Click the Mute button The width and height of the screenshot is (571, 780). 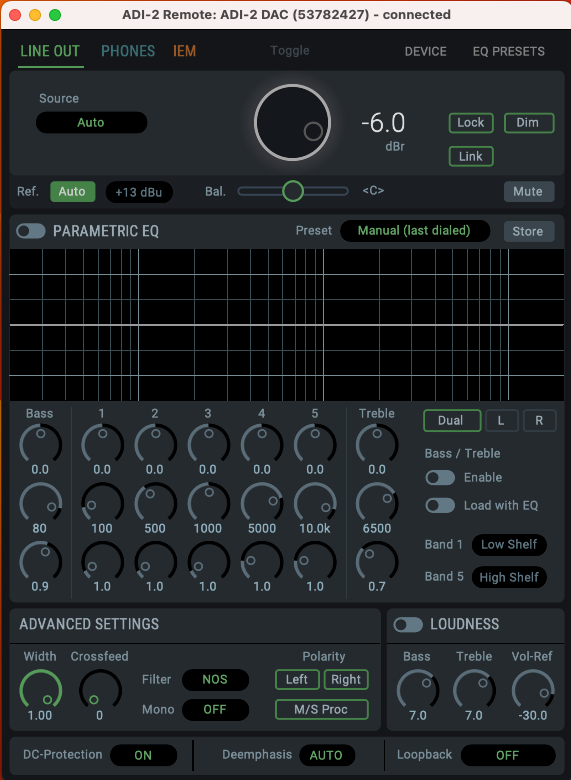pyautogui.click(x=529, y=192)
